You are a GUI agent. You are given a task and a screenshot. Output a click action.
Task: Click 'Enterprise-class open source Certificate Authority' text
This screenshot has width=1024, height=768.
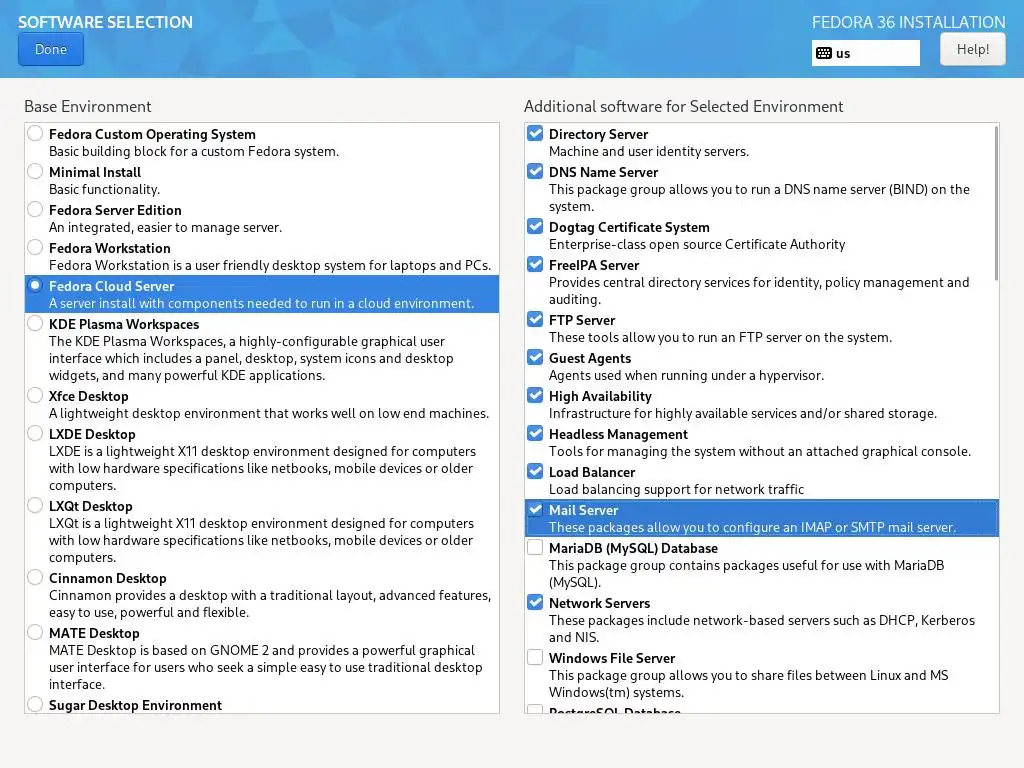pyautogui.click(x=697, y=244)
